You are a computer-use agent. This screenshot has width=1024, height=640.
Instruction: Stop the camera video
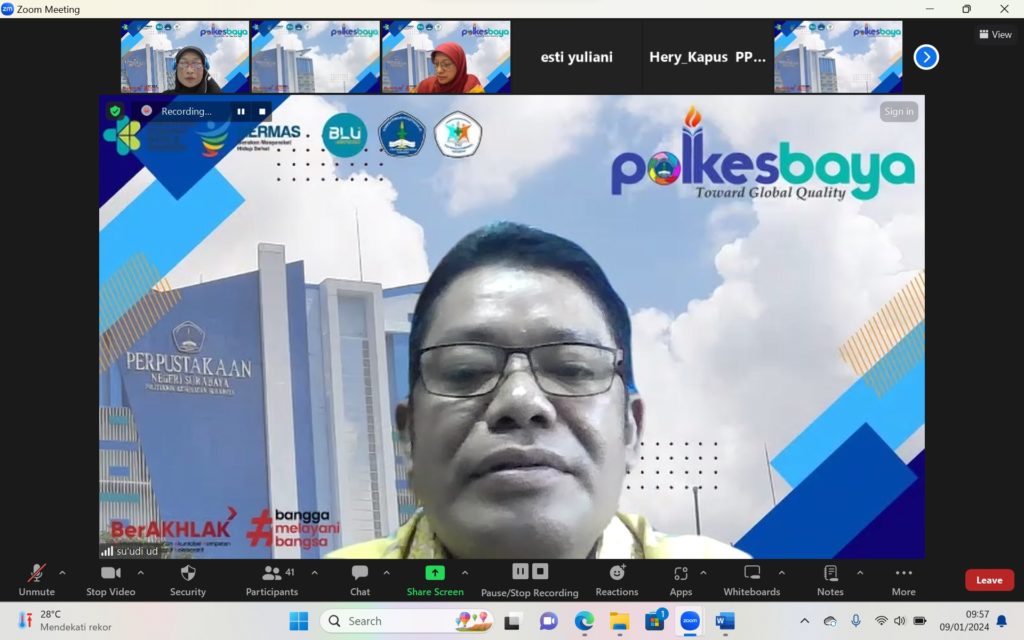coord(110,580)
